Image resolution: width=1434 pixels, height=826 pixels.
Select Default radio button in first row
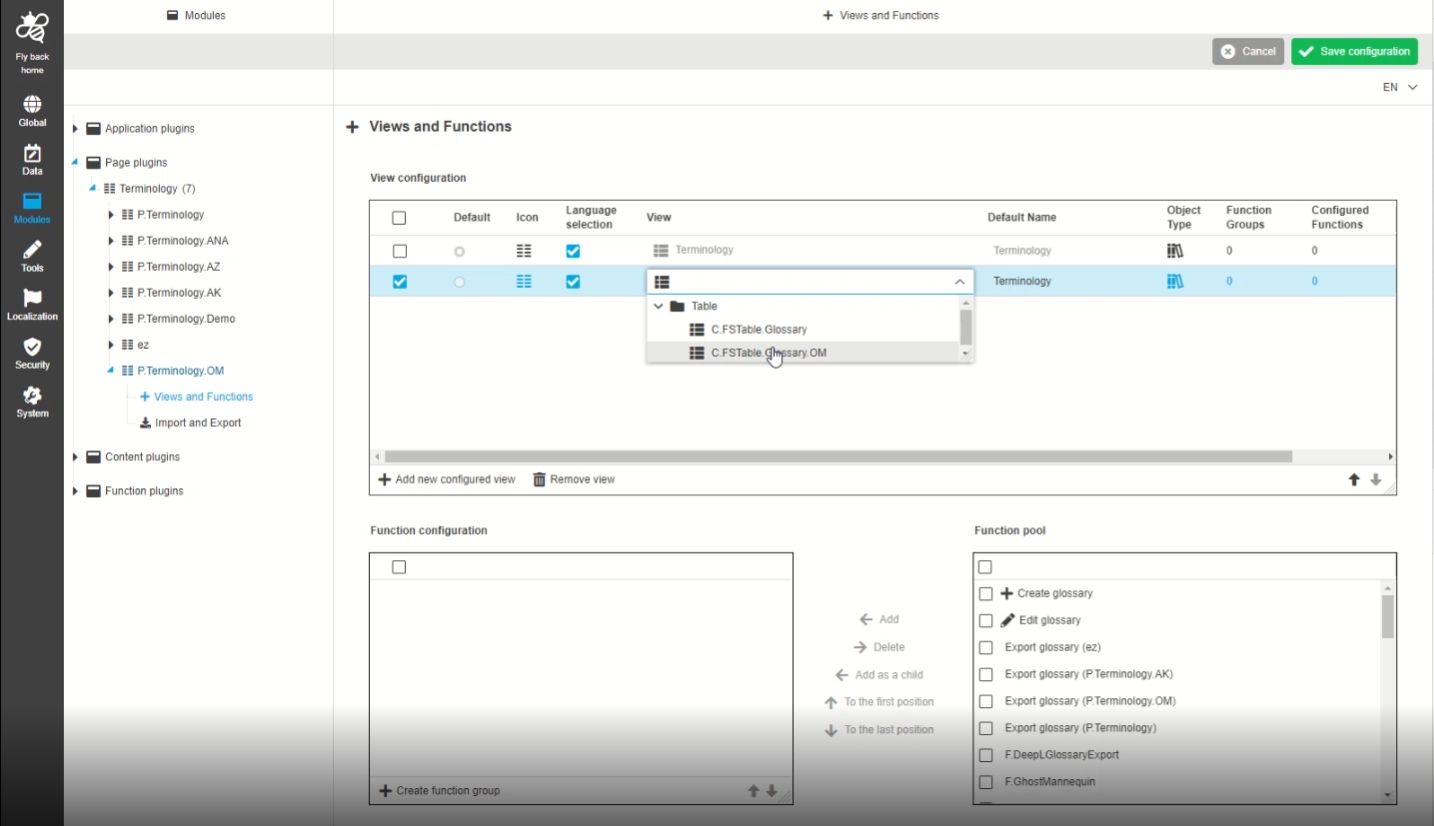459,251
